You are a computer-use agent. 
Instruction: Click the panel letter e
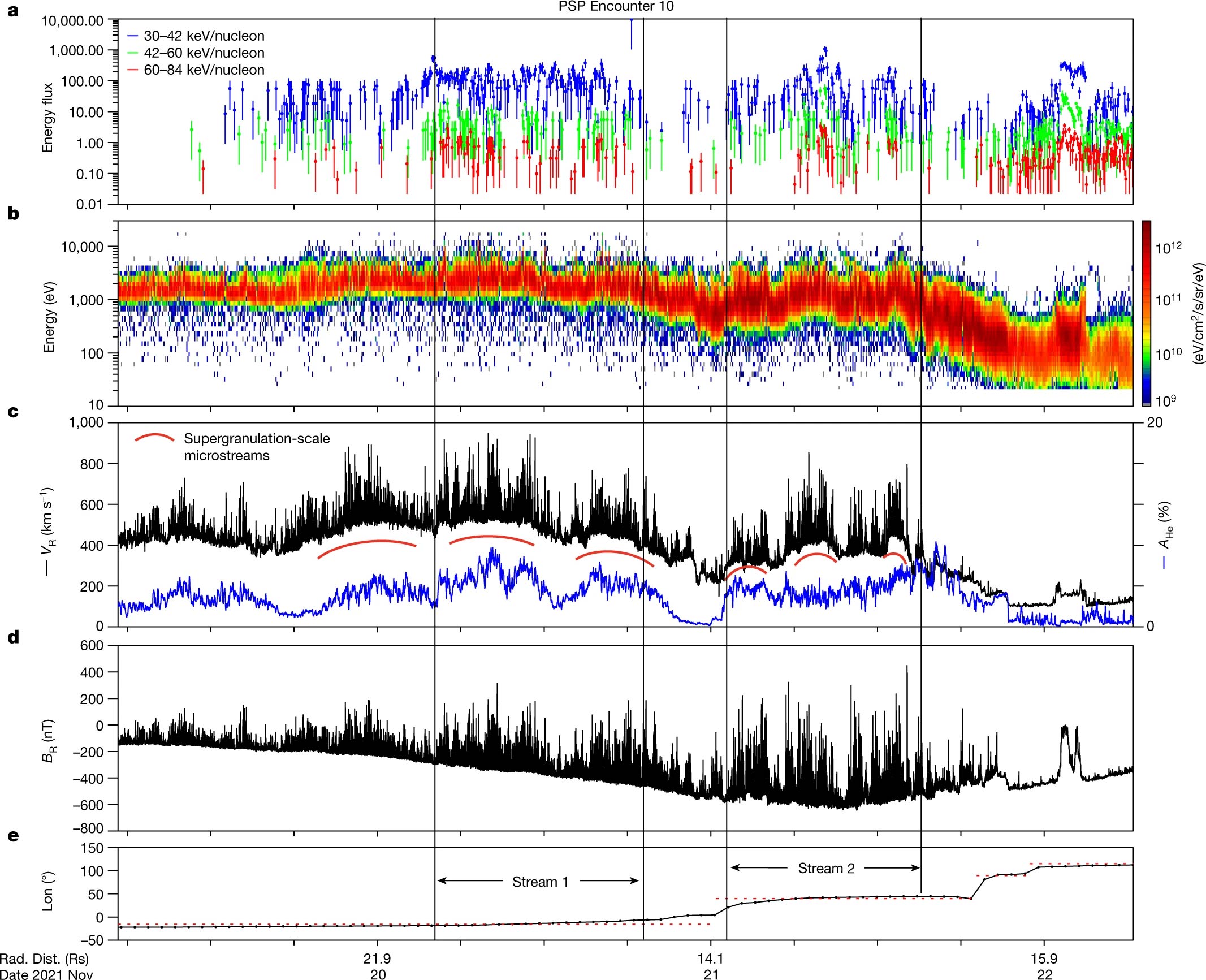click(x=13, y=836)
